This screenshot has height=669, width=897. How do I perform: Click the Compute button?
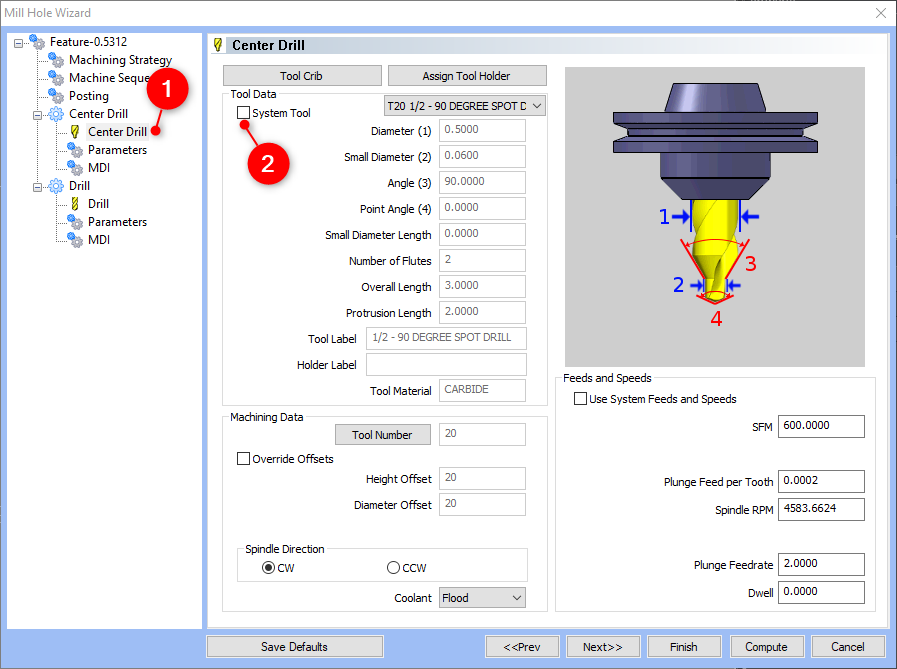[x=767, y=647]
